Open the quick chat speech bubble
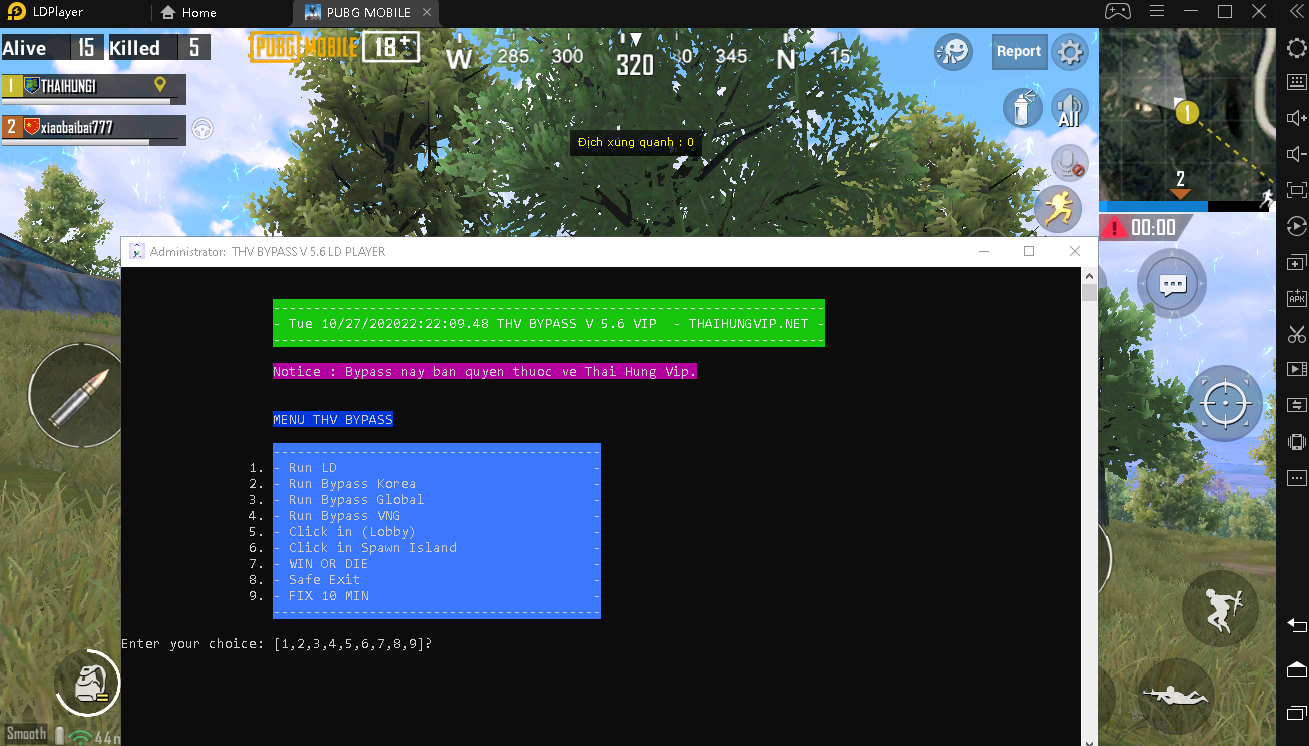The width and height of the screenshot is (1309, 746). pyautogui.click(x=1172, y=285)
